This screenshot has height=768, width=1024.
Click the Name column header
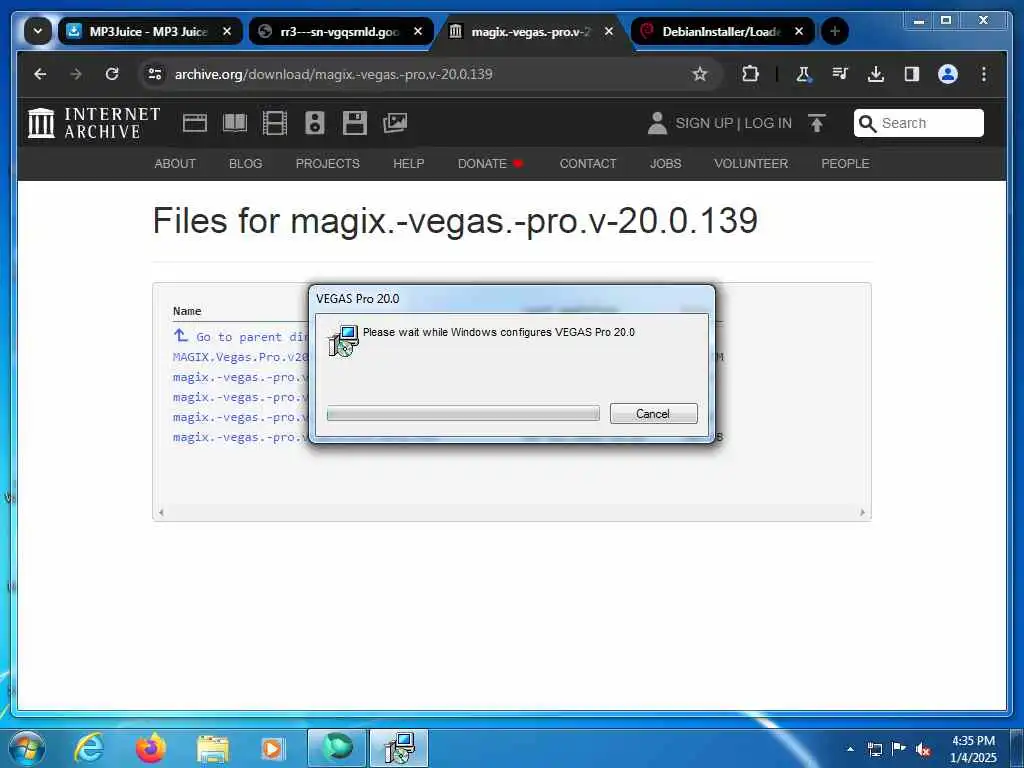[187, 311]
